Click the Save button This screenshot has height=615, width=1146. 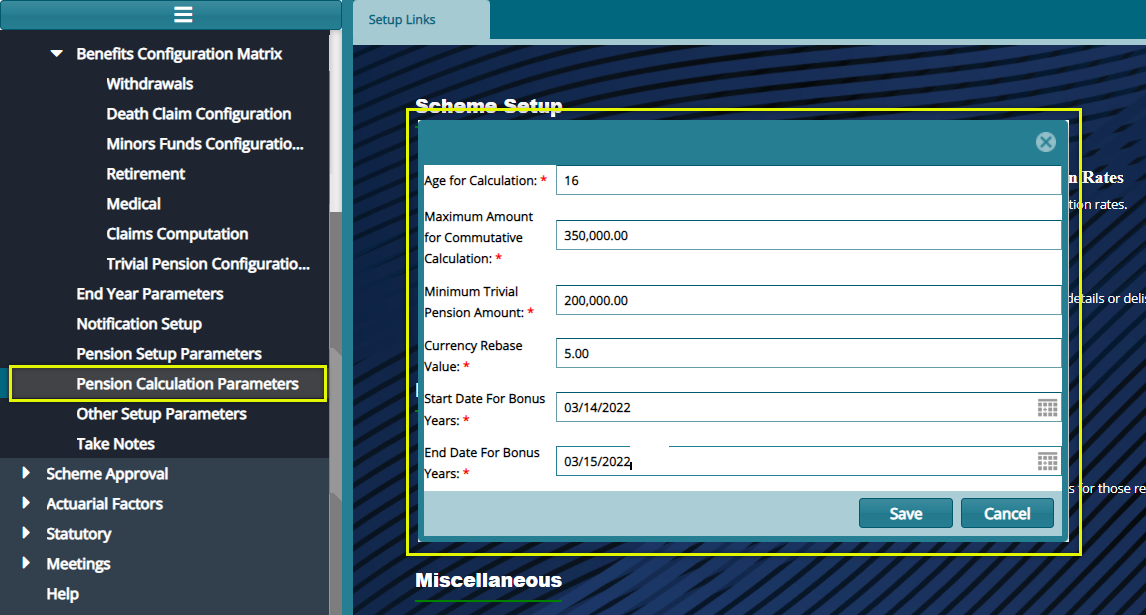[904, 512]
